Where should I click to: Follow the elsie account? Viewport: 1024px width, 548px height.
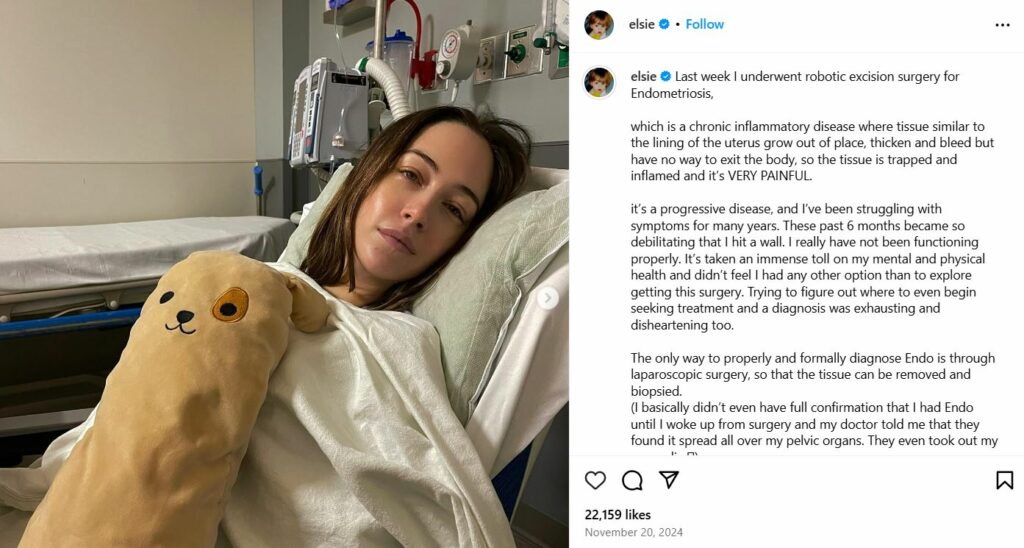tap(705, 24)
